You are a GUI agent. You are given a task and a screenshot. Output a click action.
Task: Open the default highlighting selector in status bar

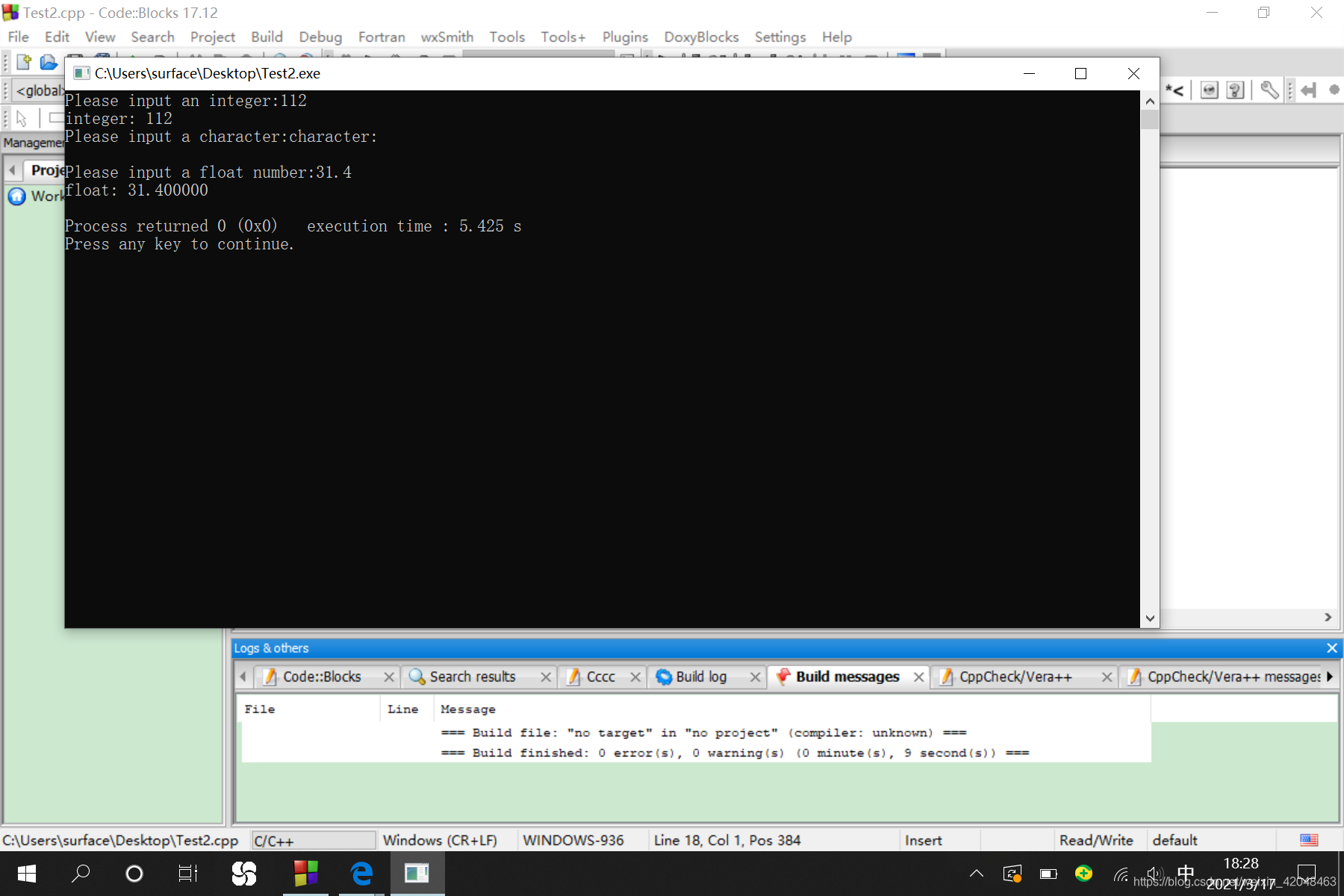click(x=1175, y=840)
